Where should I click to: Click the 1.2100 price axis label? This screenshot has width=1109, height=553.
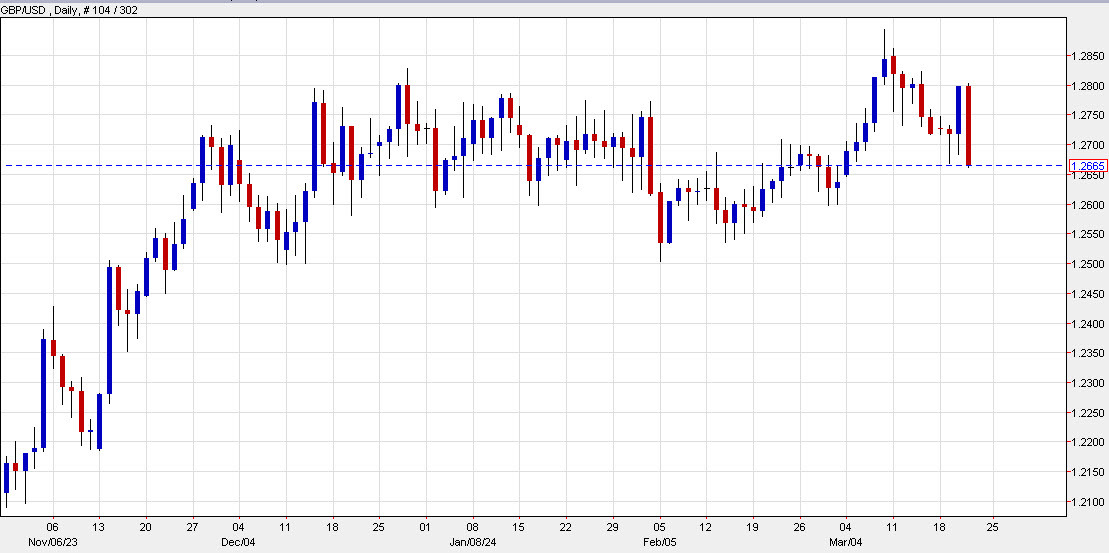(1088, 503)
